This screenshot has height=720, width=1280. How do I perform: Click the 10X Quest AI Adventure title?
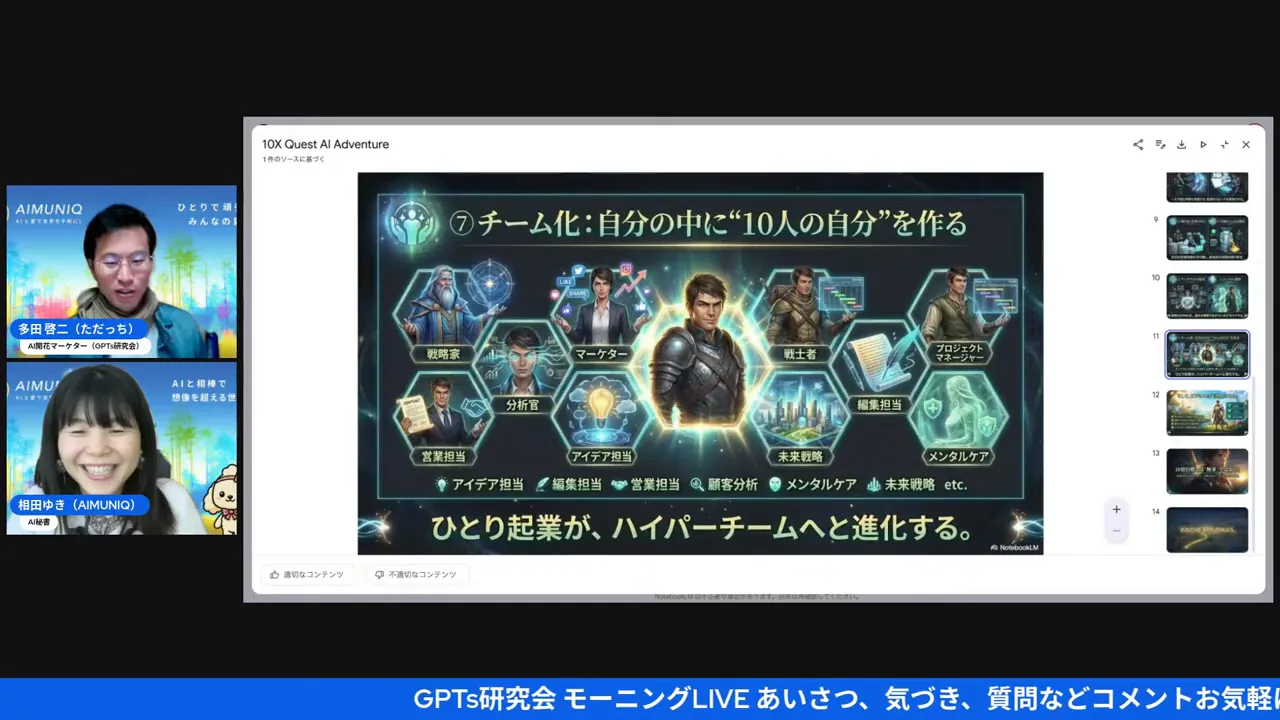point(325,144)
